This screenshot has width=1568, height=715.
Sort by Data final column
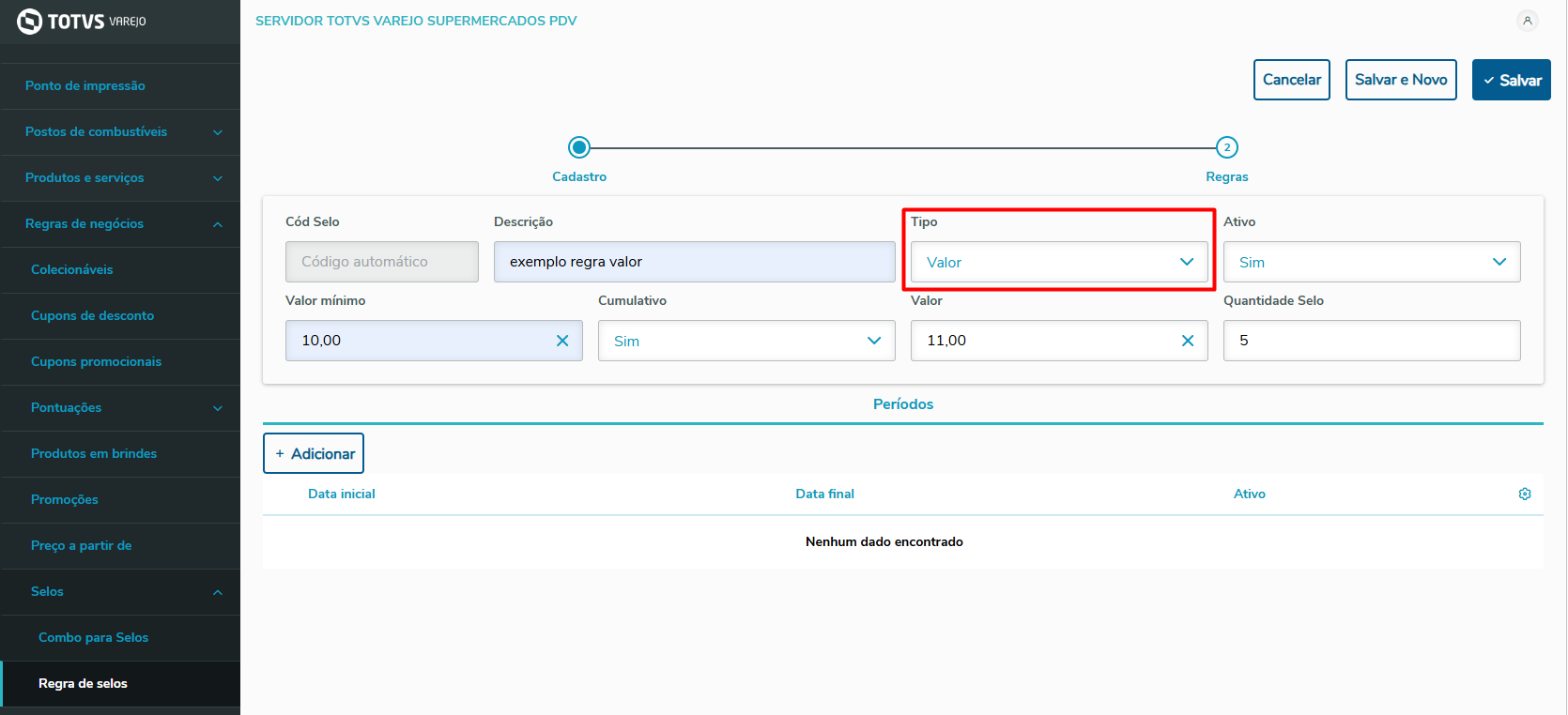tap(825, 494)
